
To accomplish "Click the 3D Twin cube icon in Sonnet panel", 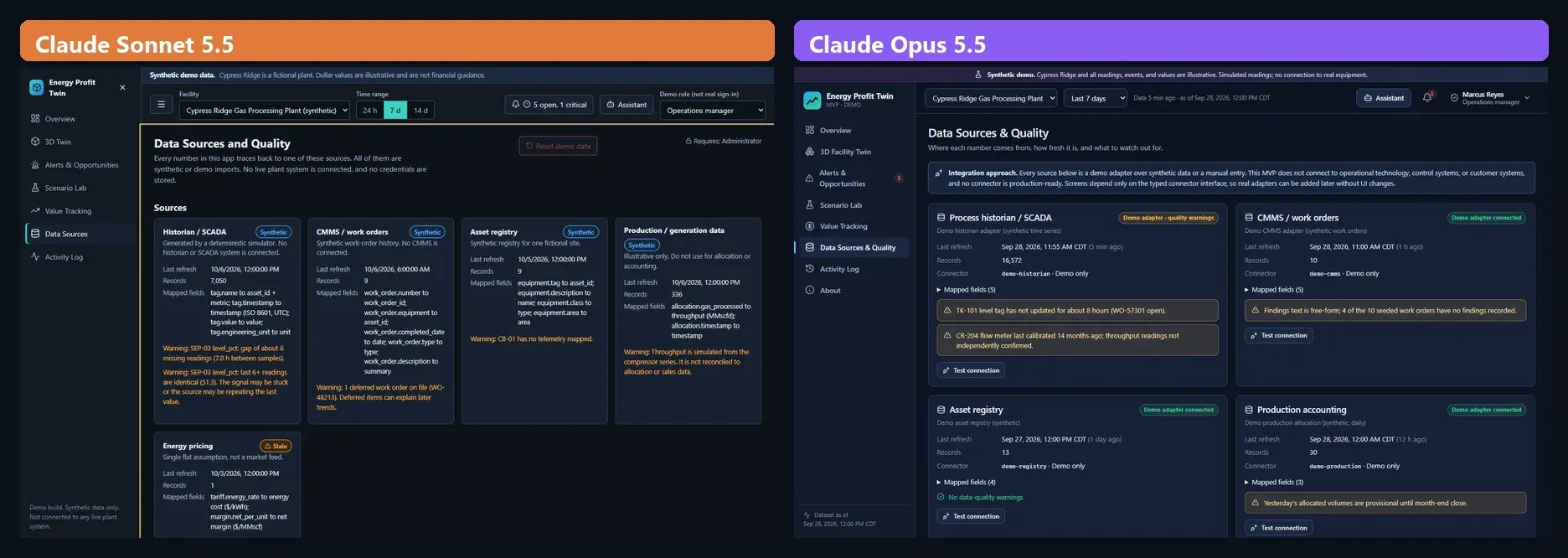I will click(35, 142).
